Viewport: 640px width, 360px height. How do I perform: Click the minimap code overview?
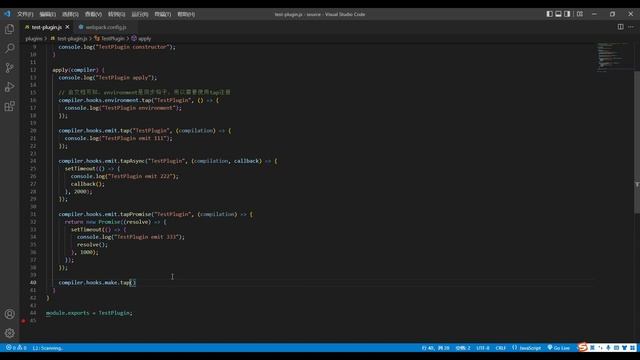click(612, 57)
